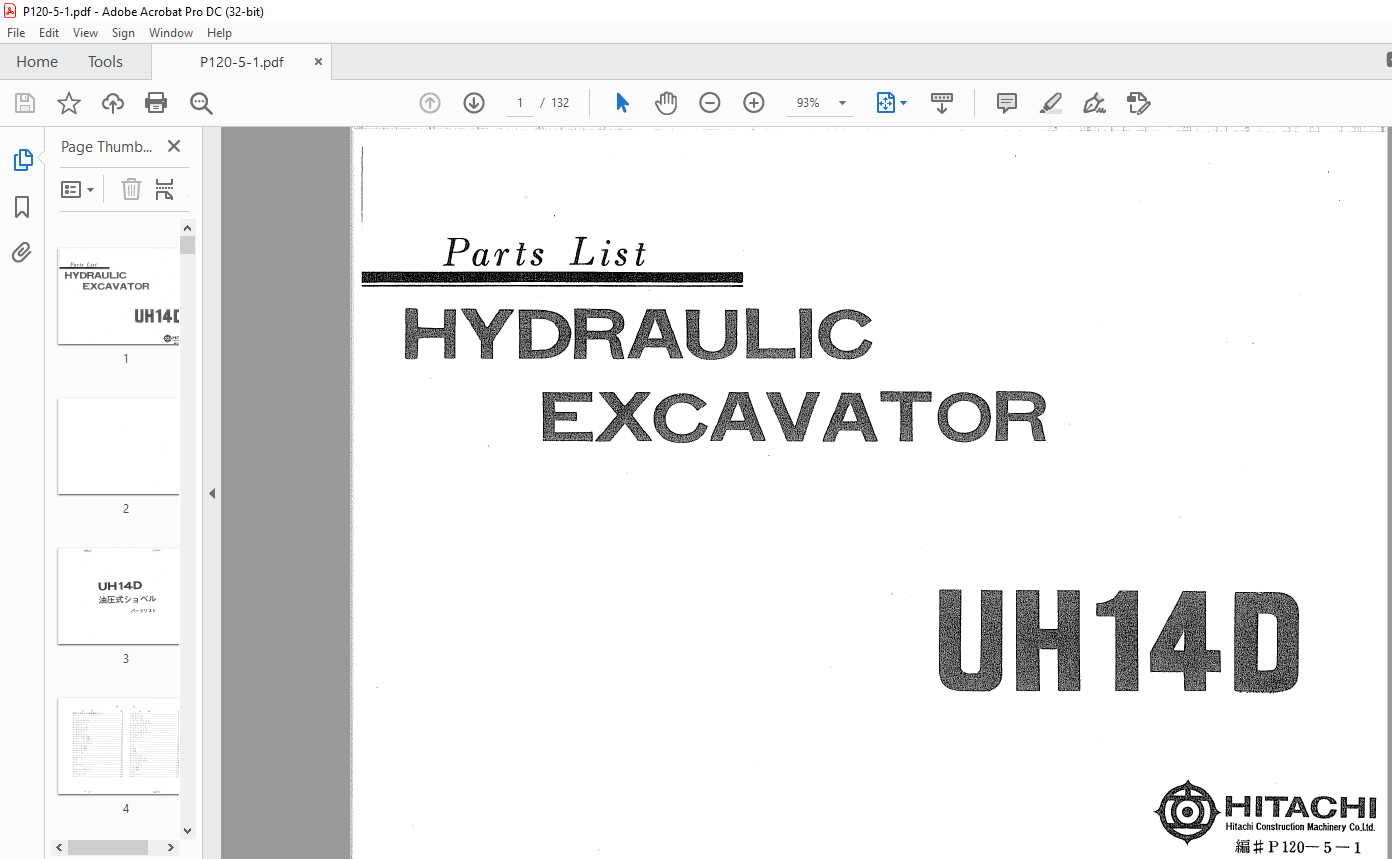Screen dimensions: 1392x859
Task: Click the thumbnail print pages icon
Action: (x=165, y=189)
